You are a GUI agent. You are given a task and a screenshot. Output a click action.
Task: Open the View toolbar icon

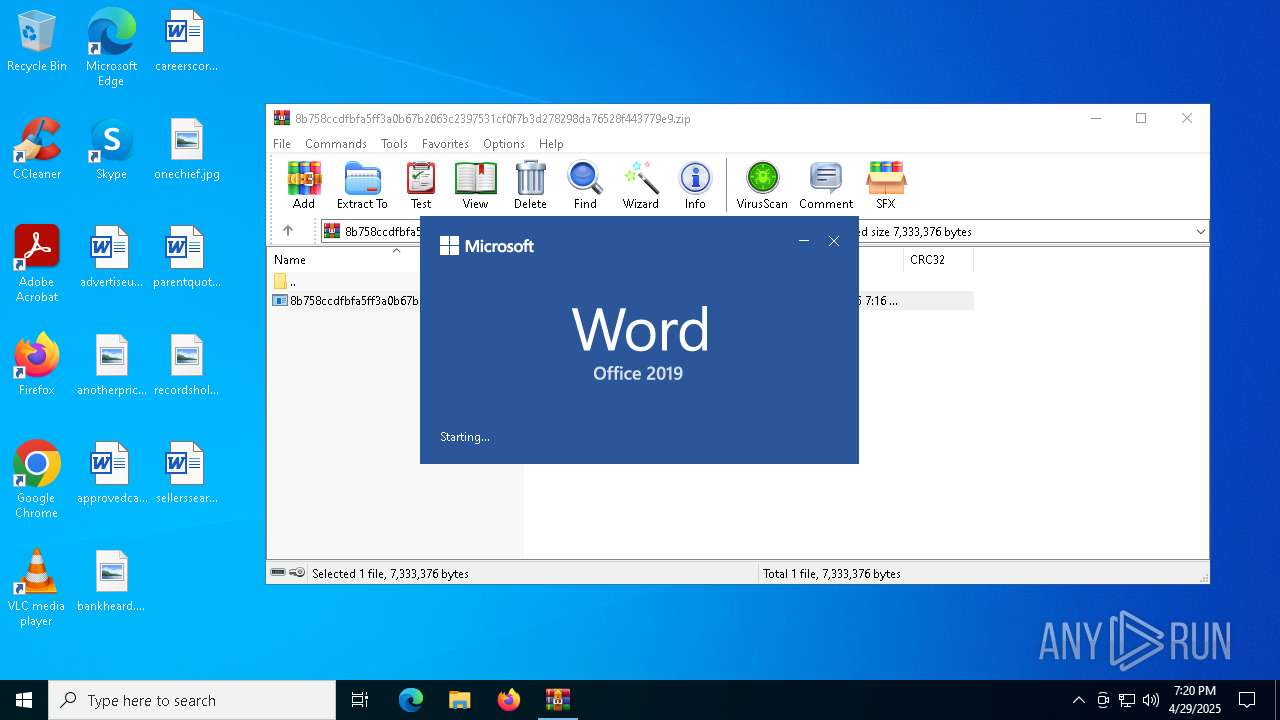(x=475, y=186)
